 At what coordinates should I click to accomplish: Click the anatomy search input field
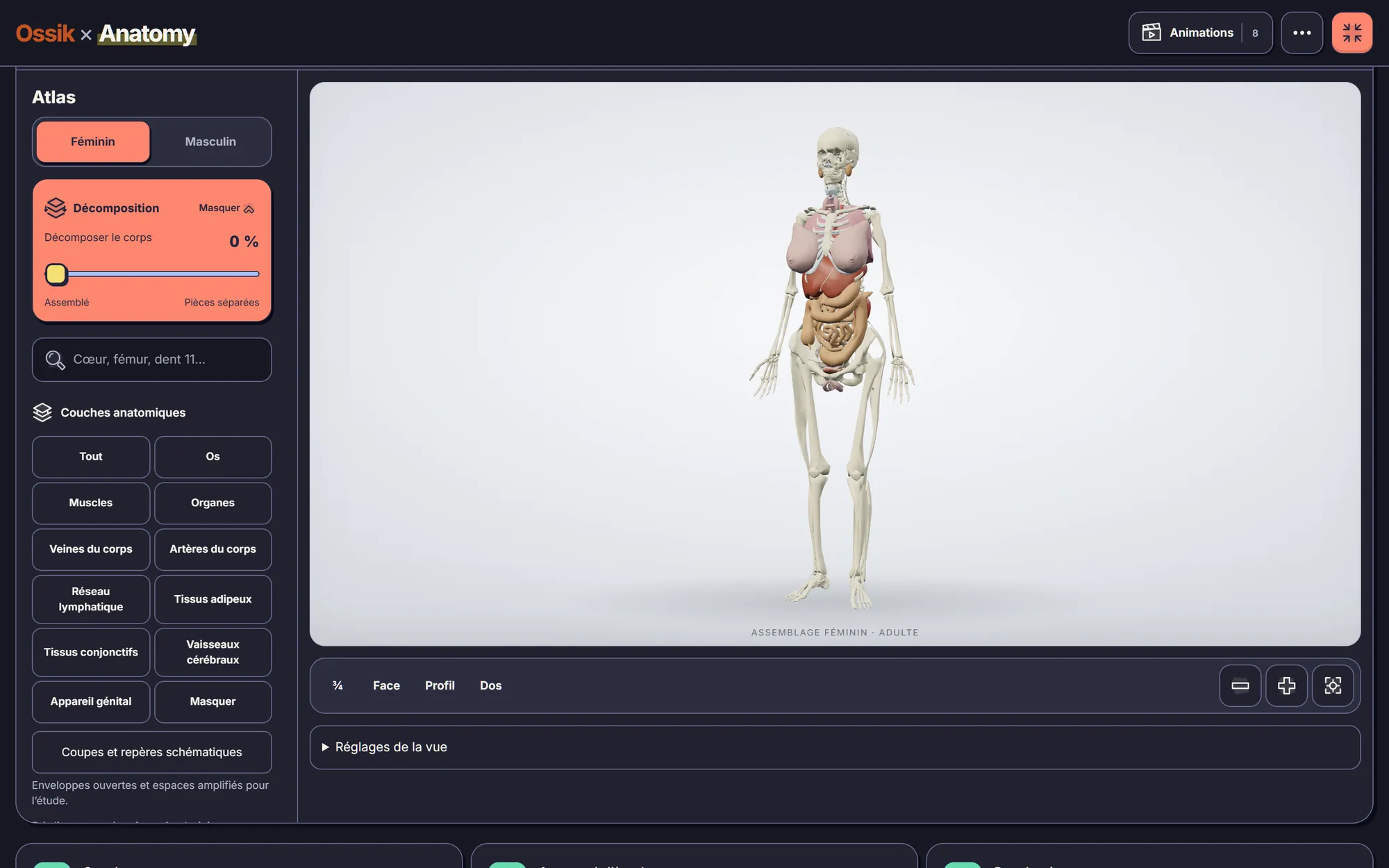click(x=151, y=360)
